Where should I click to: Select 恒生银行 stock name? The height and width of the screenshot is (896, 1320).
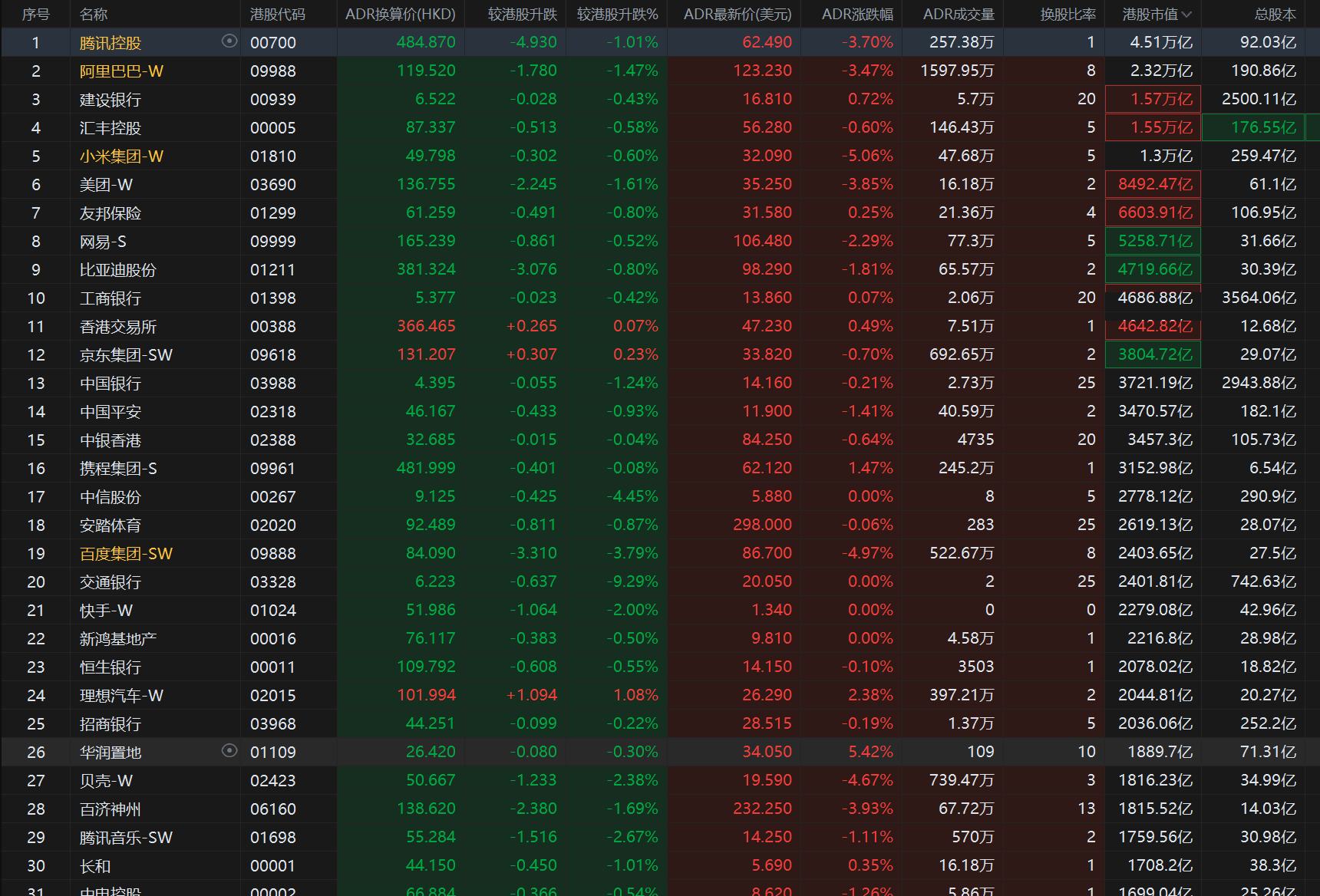pos(111,667)
